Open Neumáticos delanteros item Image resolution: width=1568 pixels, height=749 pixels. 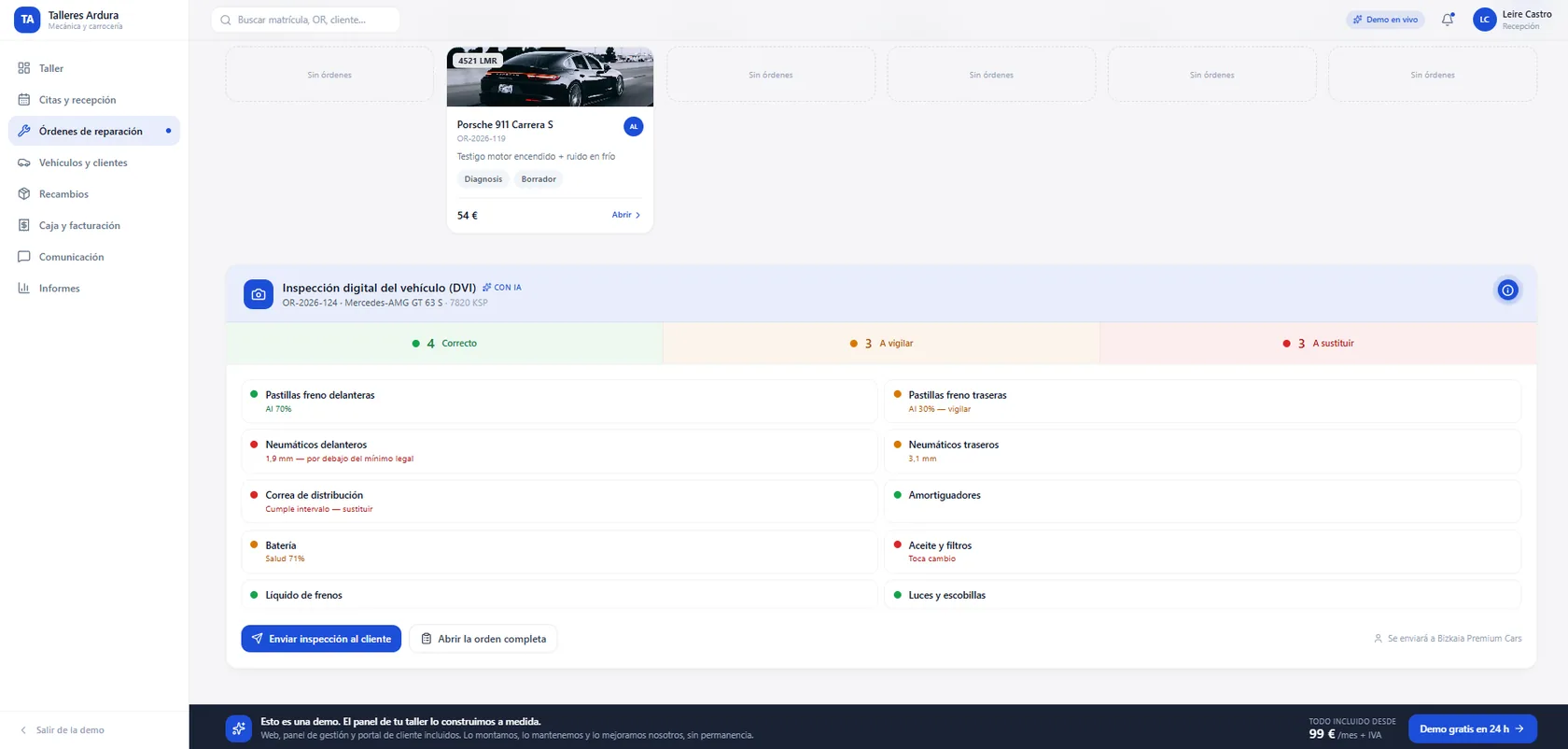559,451
